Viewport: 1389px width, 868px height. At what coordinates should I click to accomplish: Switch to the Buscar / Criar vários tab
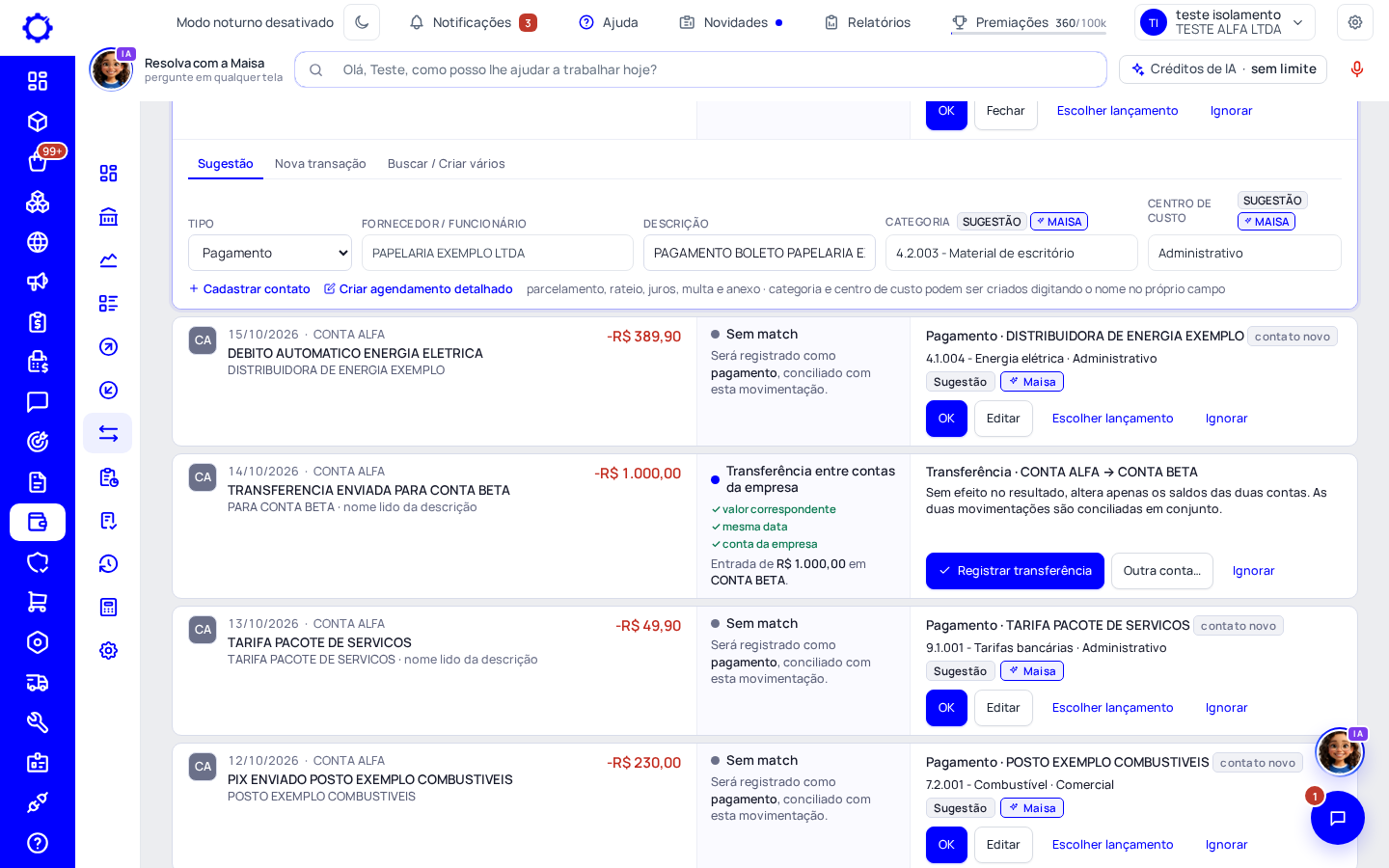click(447, 164)
